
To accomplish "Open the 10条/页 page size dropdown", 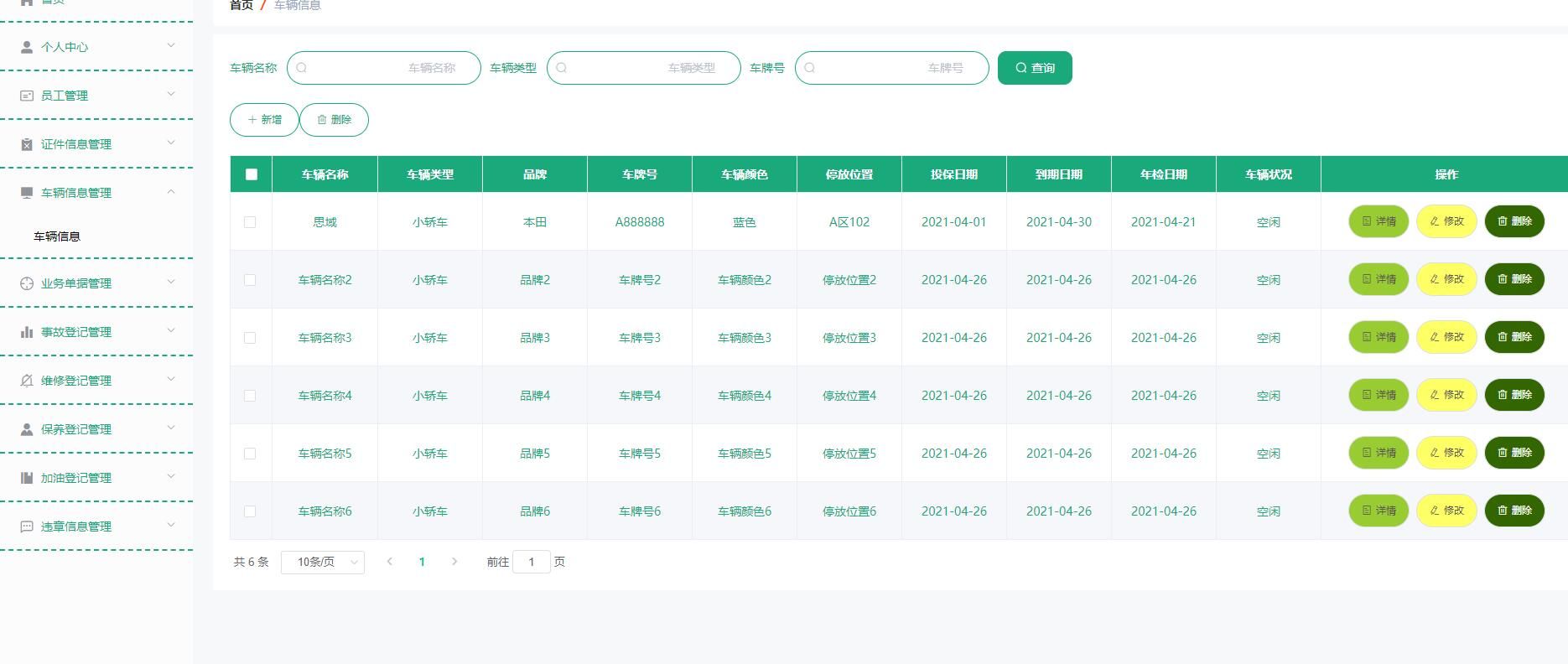I will click(322, 562).
